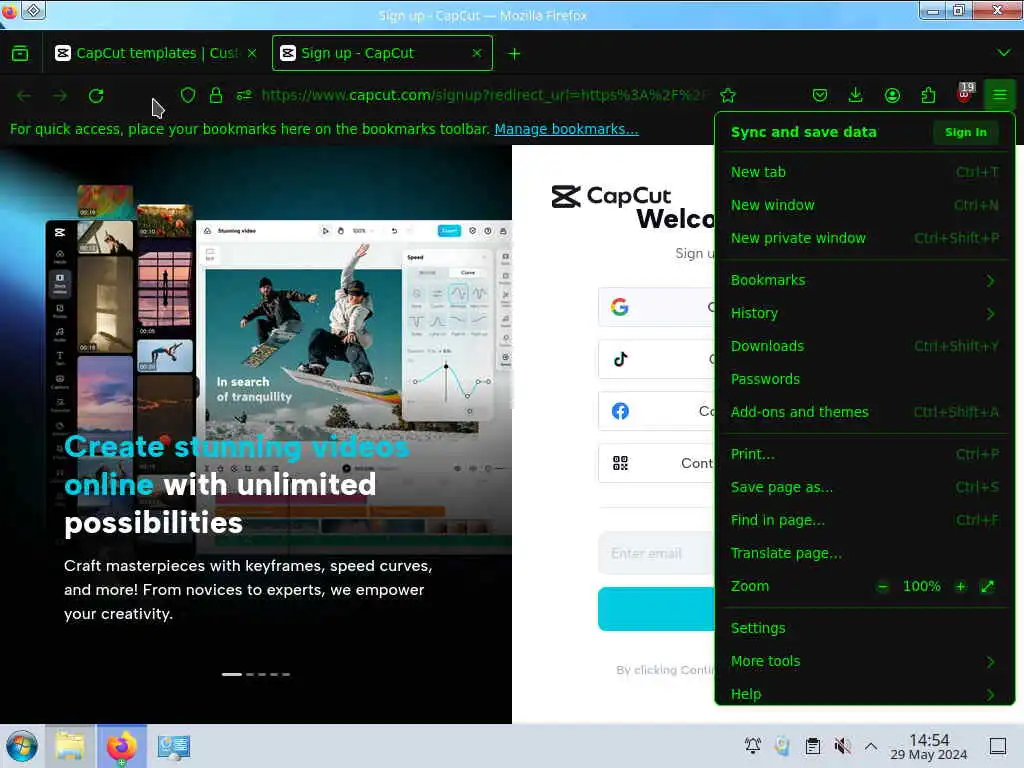Bookmark this page with the star
1024x768 pixels.
[x=728, y=95]
